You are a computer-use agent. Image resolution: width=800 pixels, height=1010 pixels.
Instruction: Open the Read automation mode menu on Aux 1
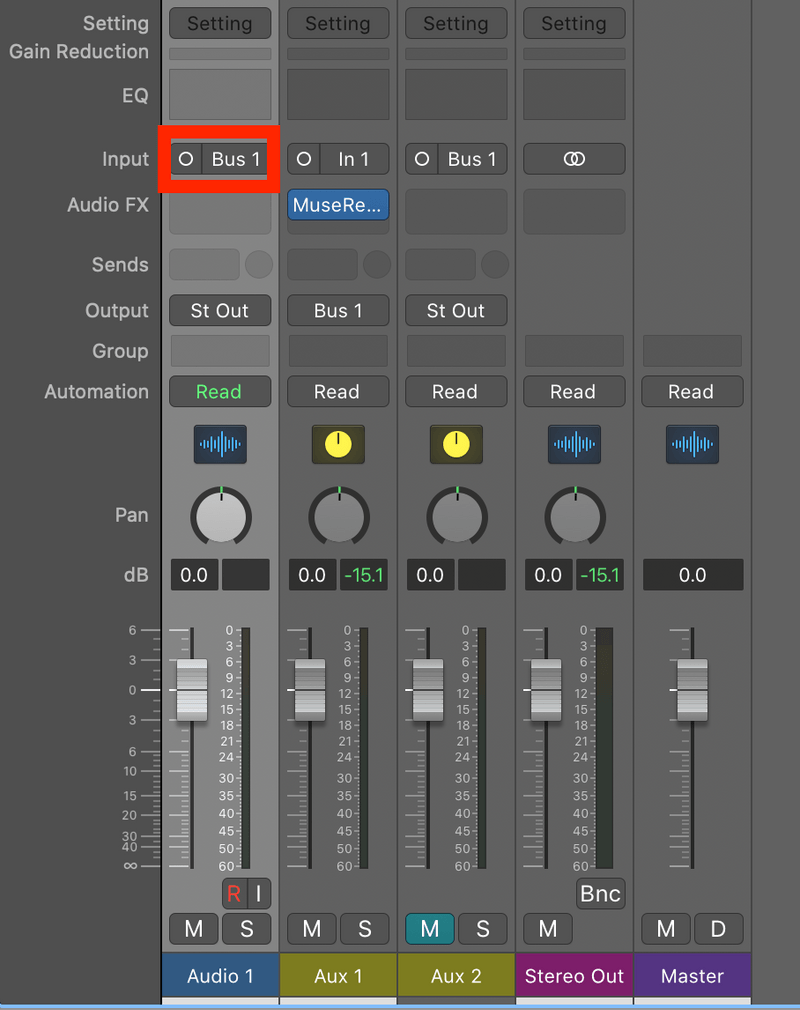tap(338, 391)
